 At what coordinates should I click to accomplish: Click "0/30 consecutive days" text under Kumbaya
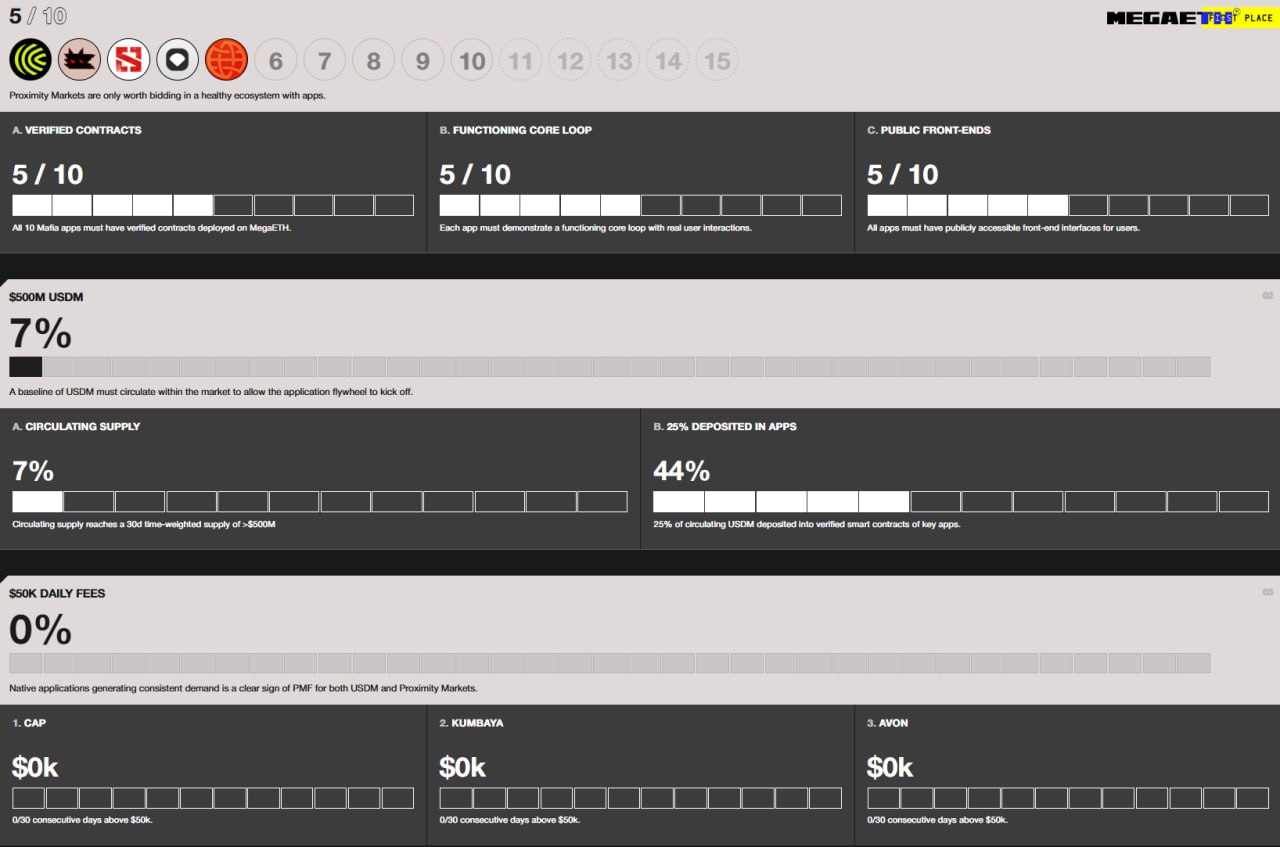(510, 820)
